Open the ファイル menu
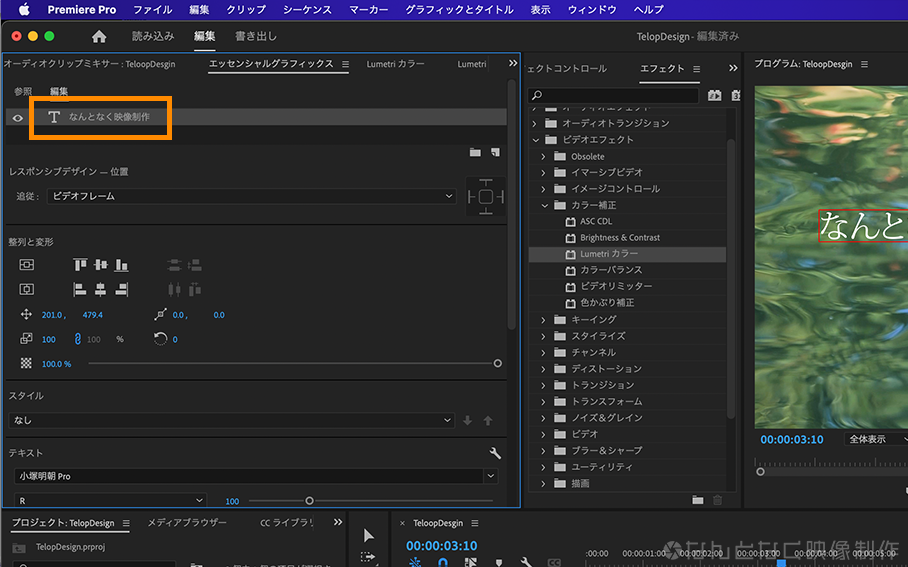Image resolution: width=908 pixels, height=567 pixels. 152,10
